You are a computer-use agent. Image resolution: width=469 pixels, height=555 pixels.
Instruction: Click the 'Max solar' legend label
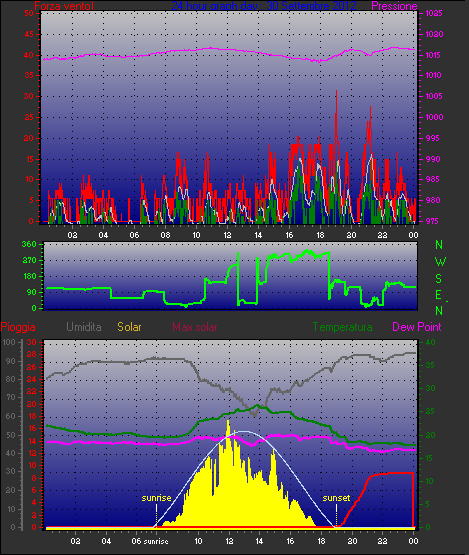click(x=195, y=327)
